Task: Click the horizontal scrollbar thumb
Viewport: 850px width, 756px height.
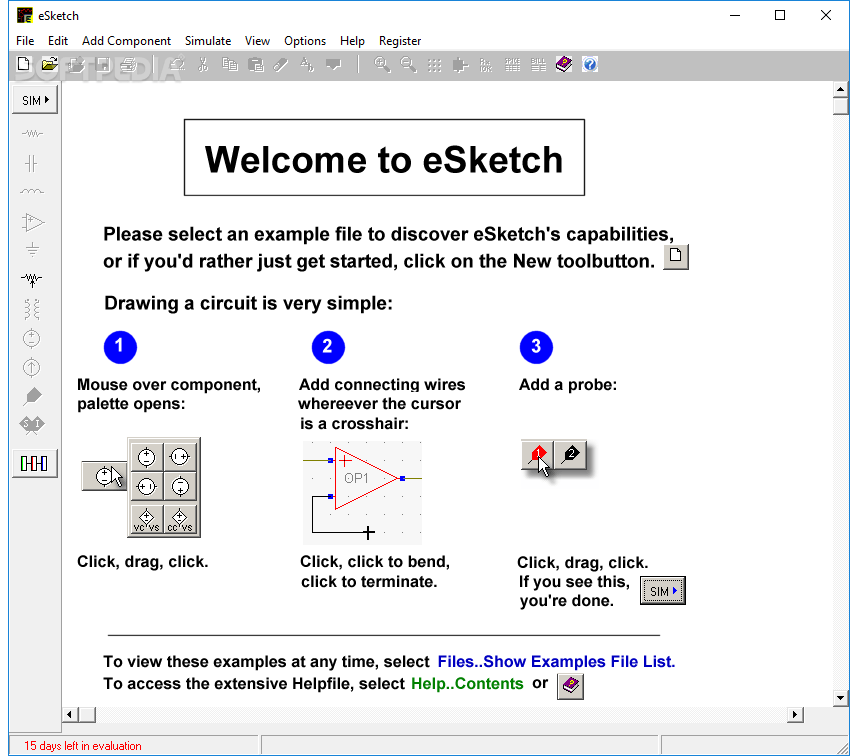Action: click(87, 714)
